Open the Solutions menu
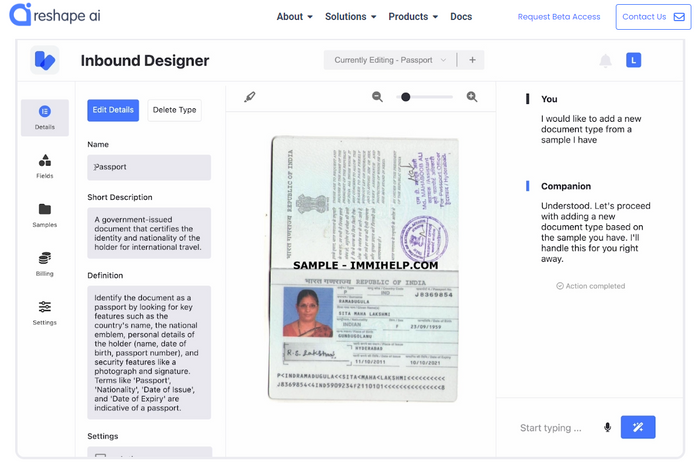The width and height of the screenshot is (700, 470). tap(350, 17)
